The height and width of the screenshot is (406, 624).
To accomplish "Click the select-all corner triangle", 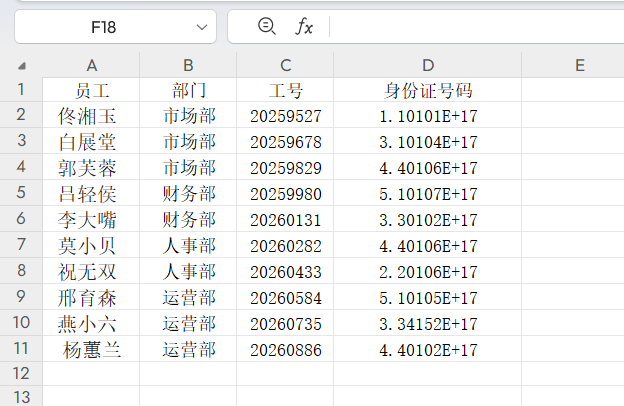I will (x=23, y=66).
